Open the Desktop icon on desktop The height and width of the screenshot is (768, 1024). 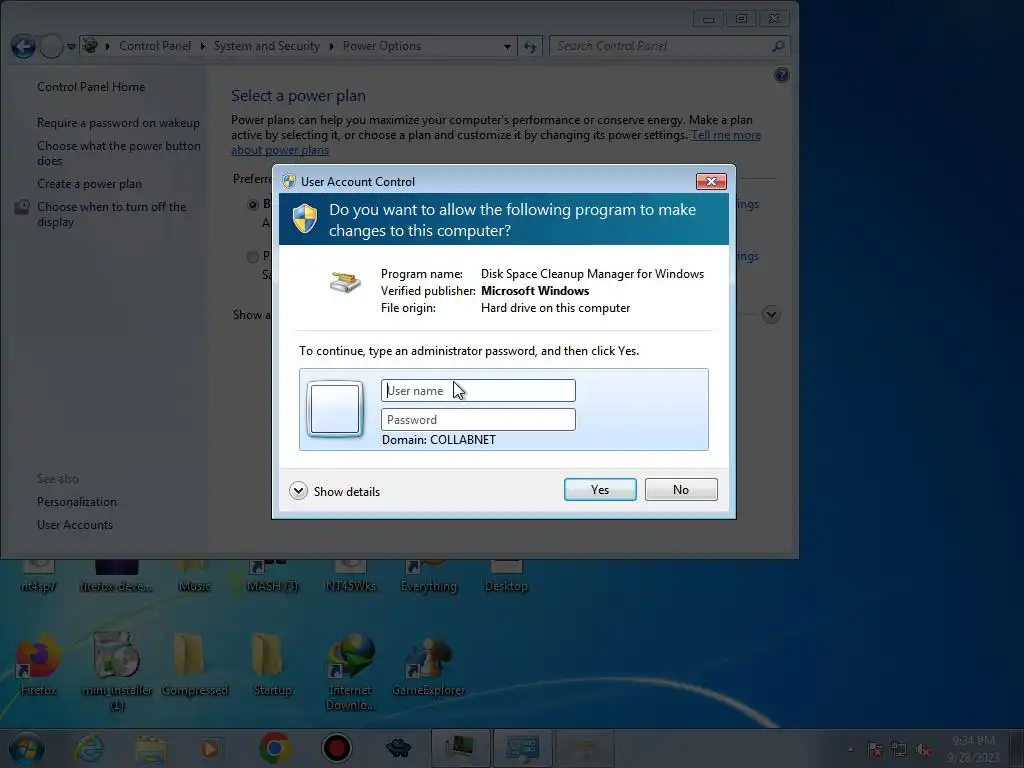(506, 577)
